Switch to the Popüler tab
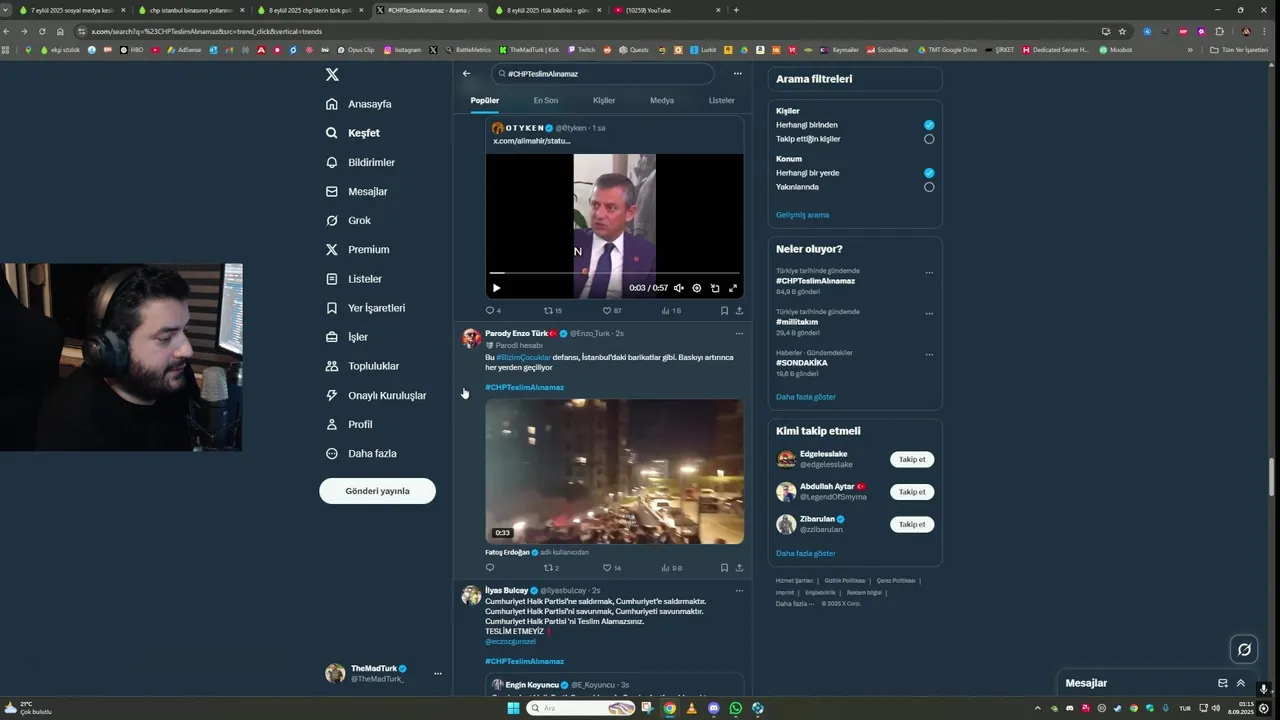The height and width of the screenshot is (720, 1280). coord(485,100)
